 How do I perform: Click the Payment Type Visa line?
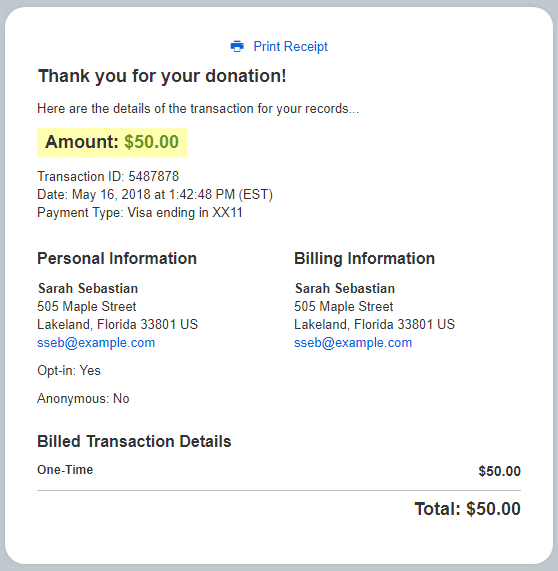click(140, 213)
